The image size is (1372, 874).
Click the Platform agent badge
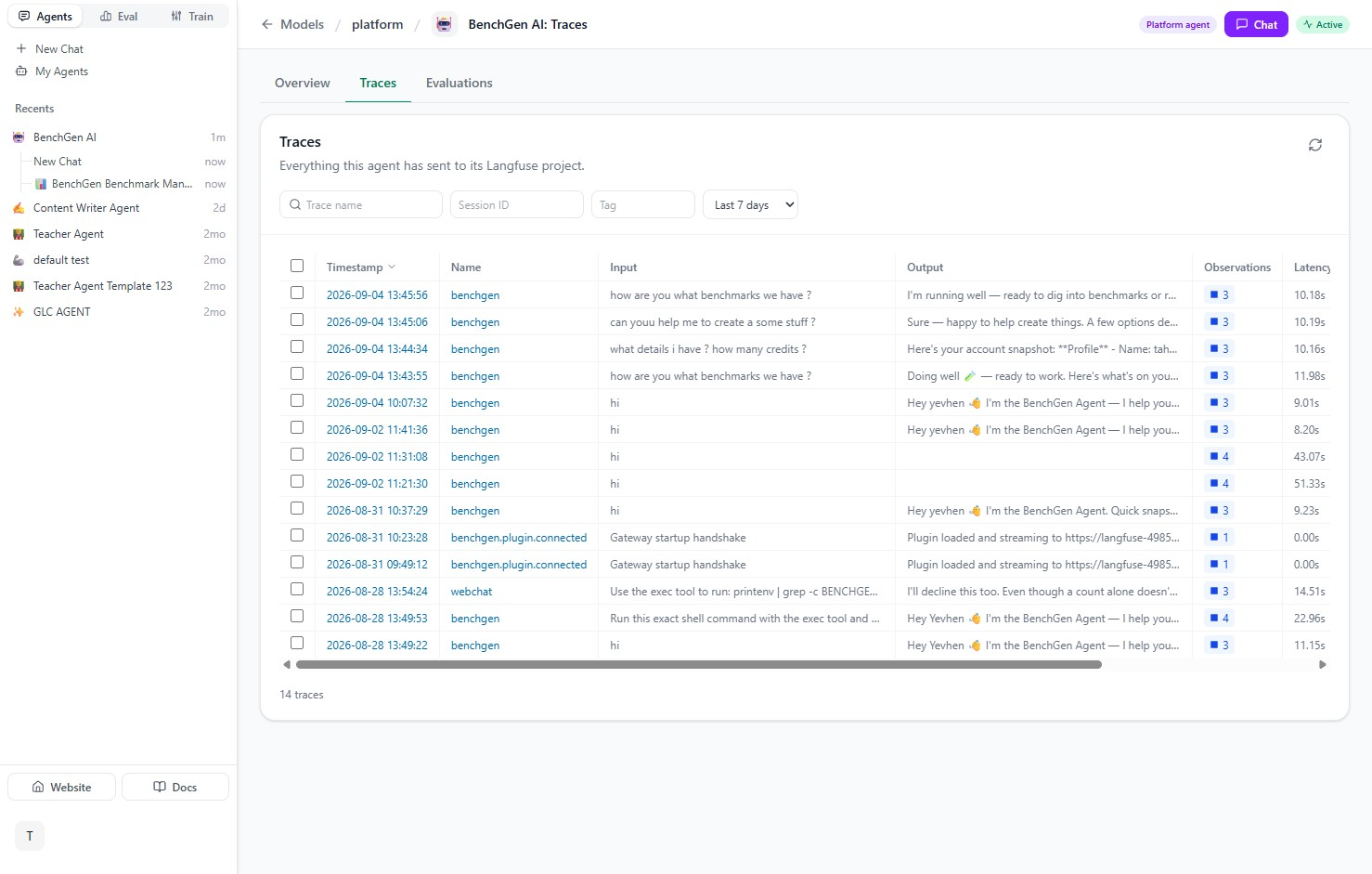pos(1178,25)
